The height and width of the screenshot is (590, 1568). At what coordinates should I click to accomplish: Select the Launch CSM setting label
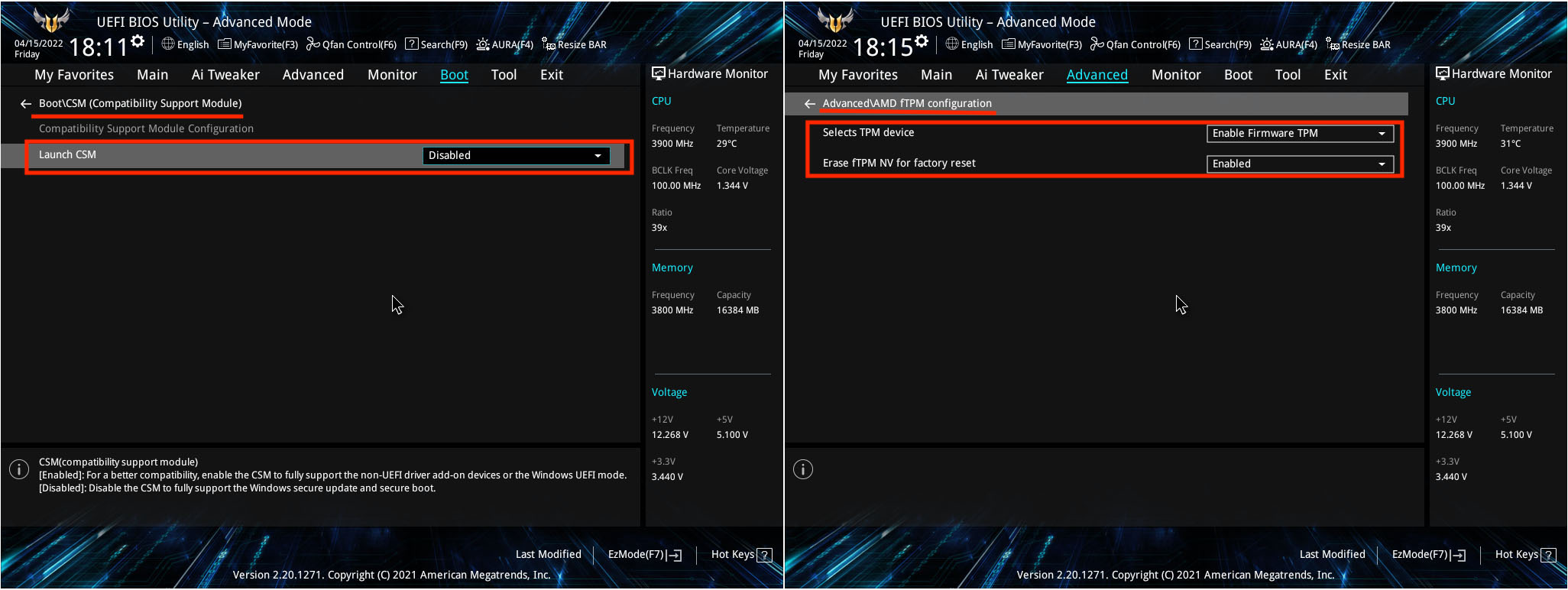tap(67, 154)
